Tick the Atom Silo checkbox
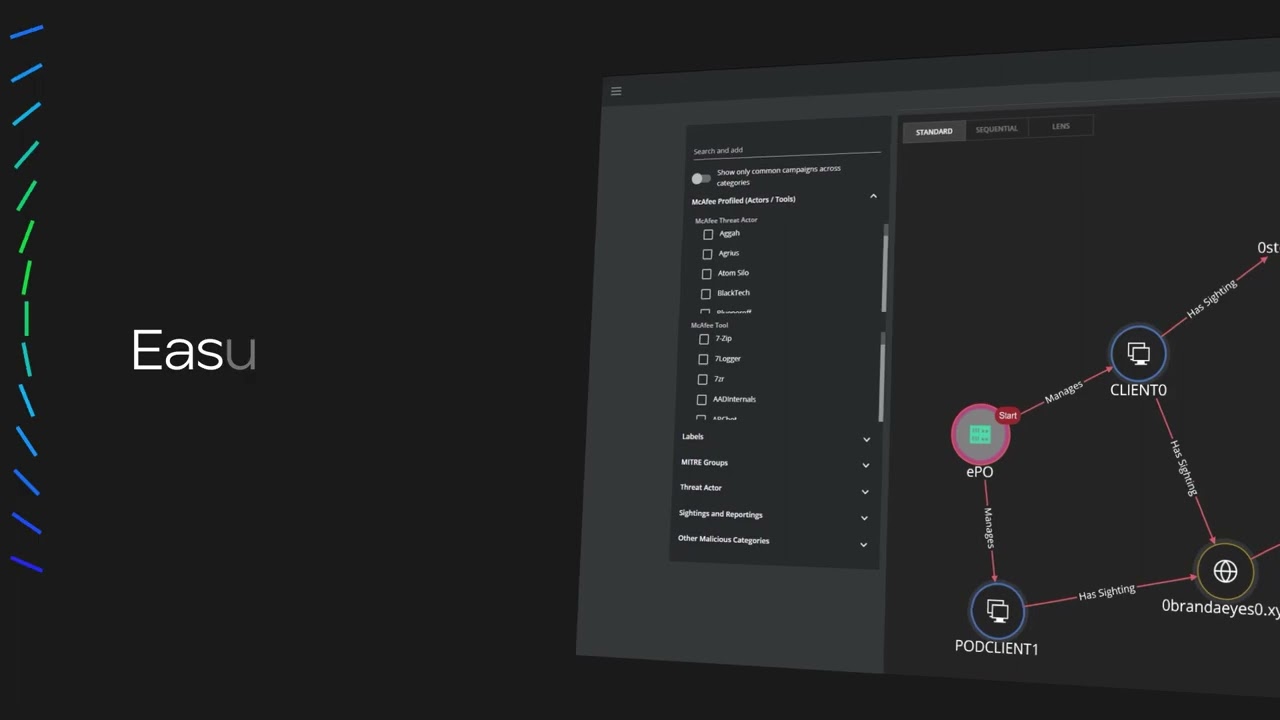Image resolution: width=1280 pixels, height=720 pixels. [x=706, y=274]
